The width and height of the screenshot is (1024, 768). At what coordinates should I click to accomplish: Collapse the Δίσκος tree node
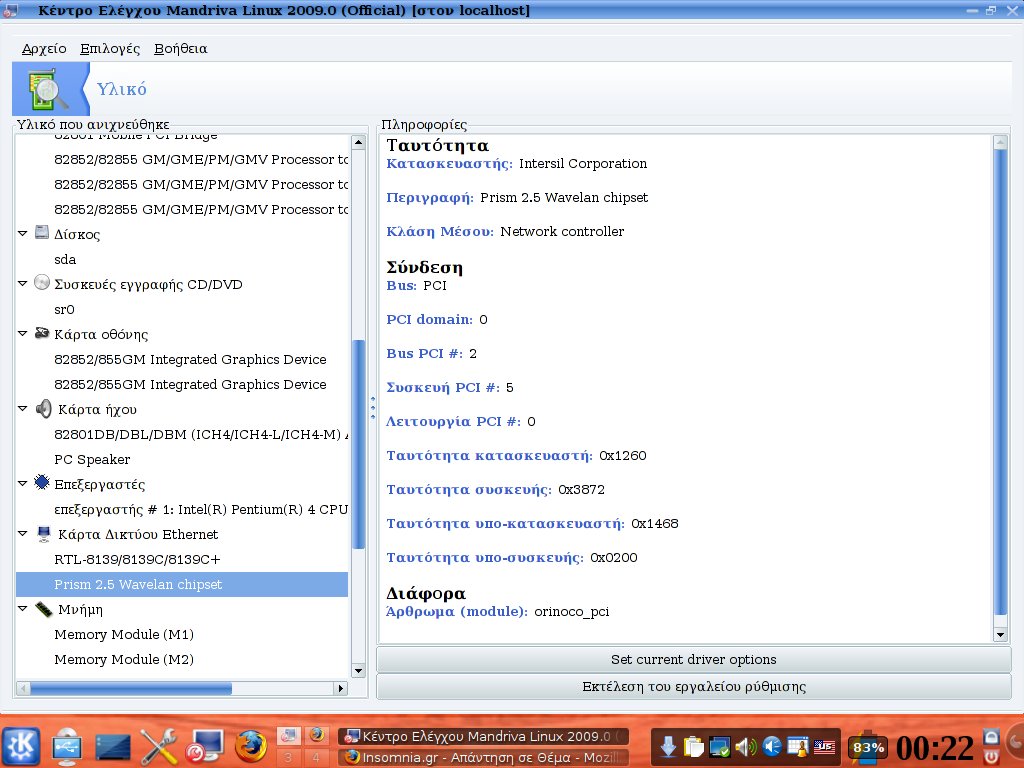pos(22,233)
